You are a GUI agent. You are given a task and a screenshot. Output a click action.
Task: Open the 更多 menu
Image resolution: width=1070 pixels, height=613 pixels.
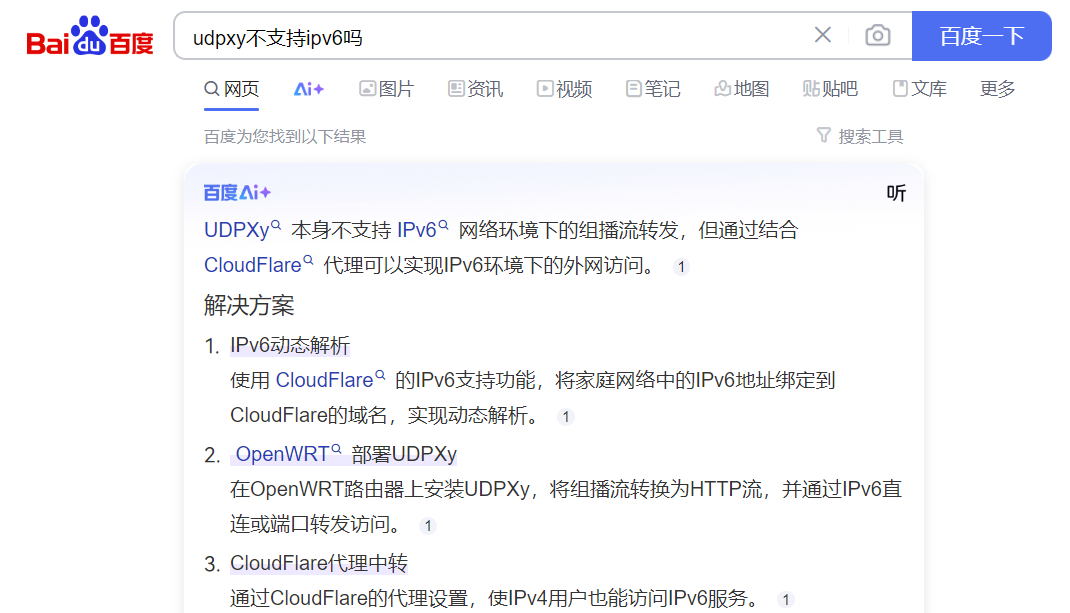tap(997, 89)
